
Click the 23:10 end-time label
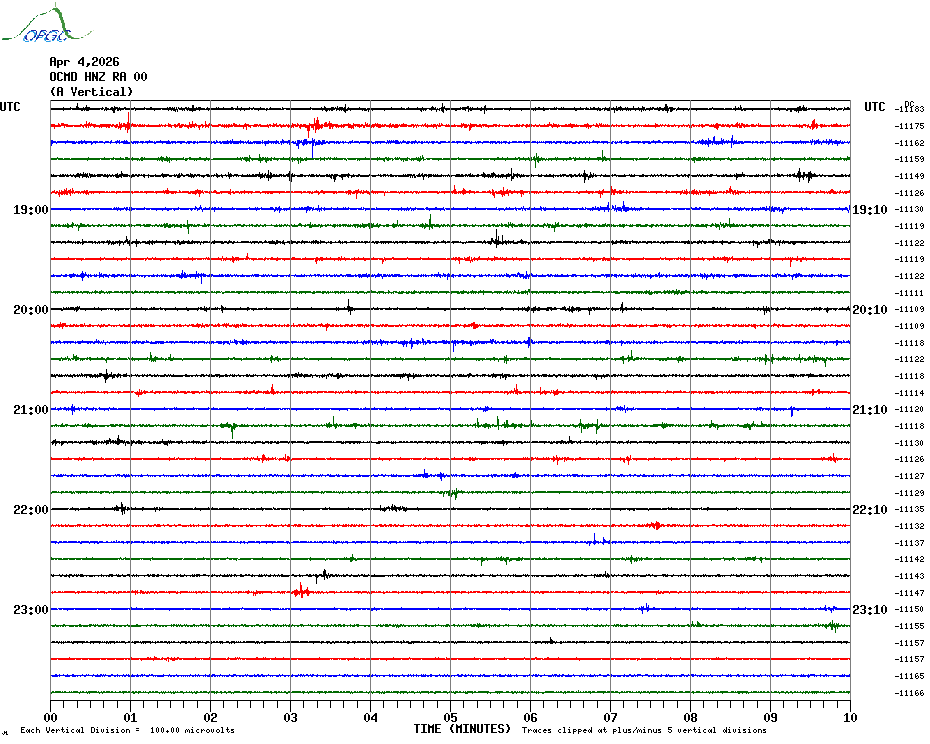point(870,609)
